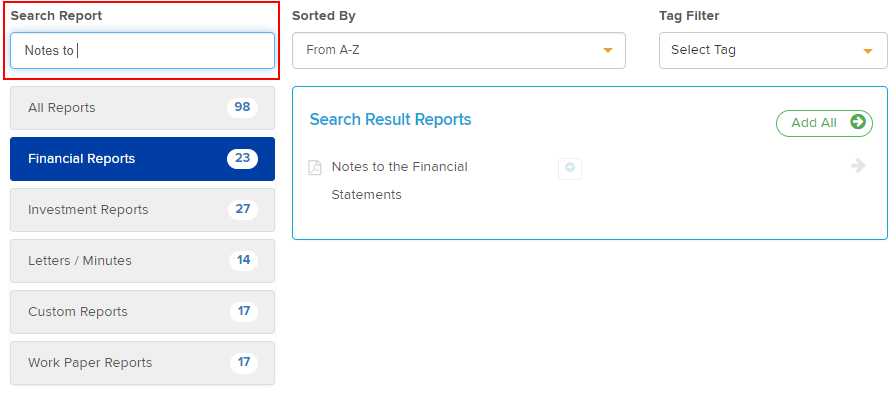
Task: Open the Select Tag dropdown
Action: pyautogui.click(x=773, y=50)
